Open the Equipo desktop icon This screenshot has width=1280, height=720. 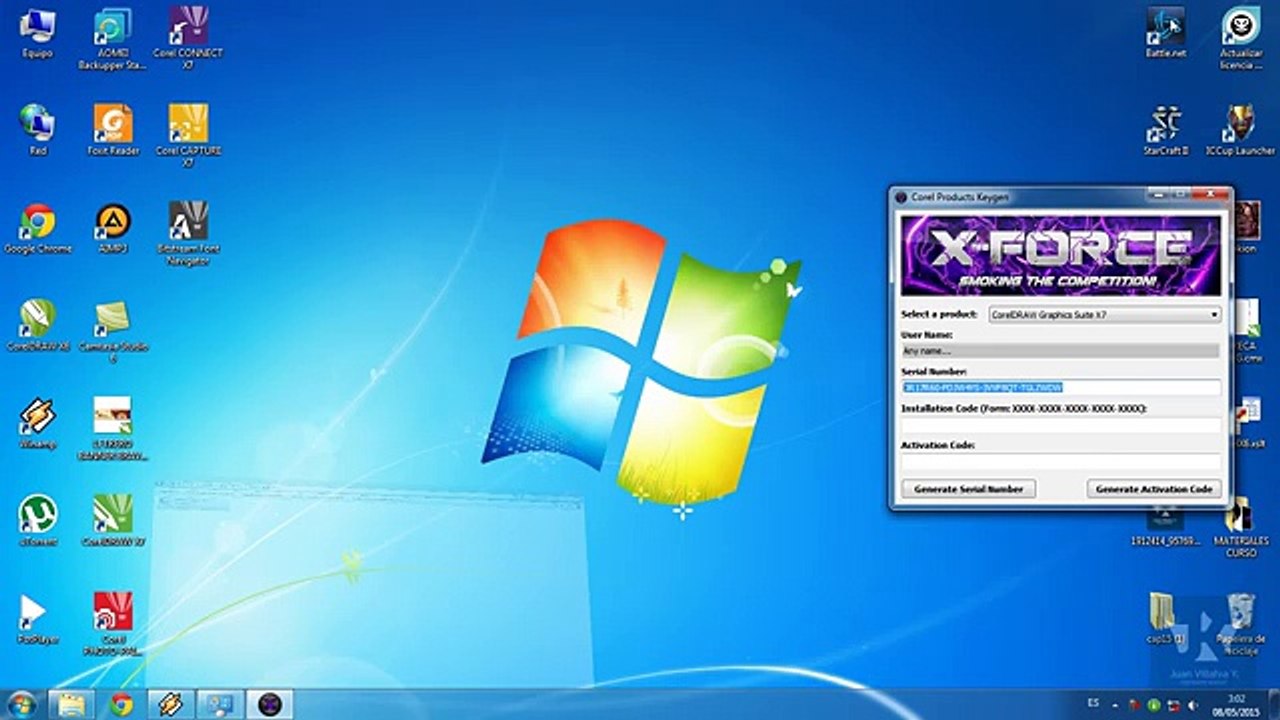point(37,33)
